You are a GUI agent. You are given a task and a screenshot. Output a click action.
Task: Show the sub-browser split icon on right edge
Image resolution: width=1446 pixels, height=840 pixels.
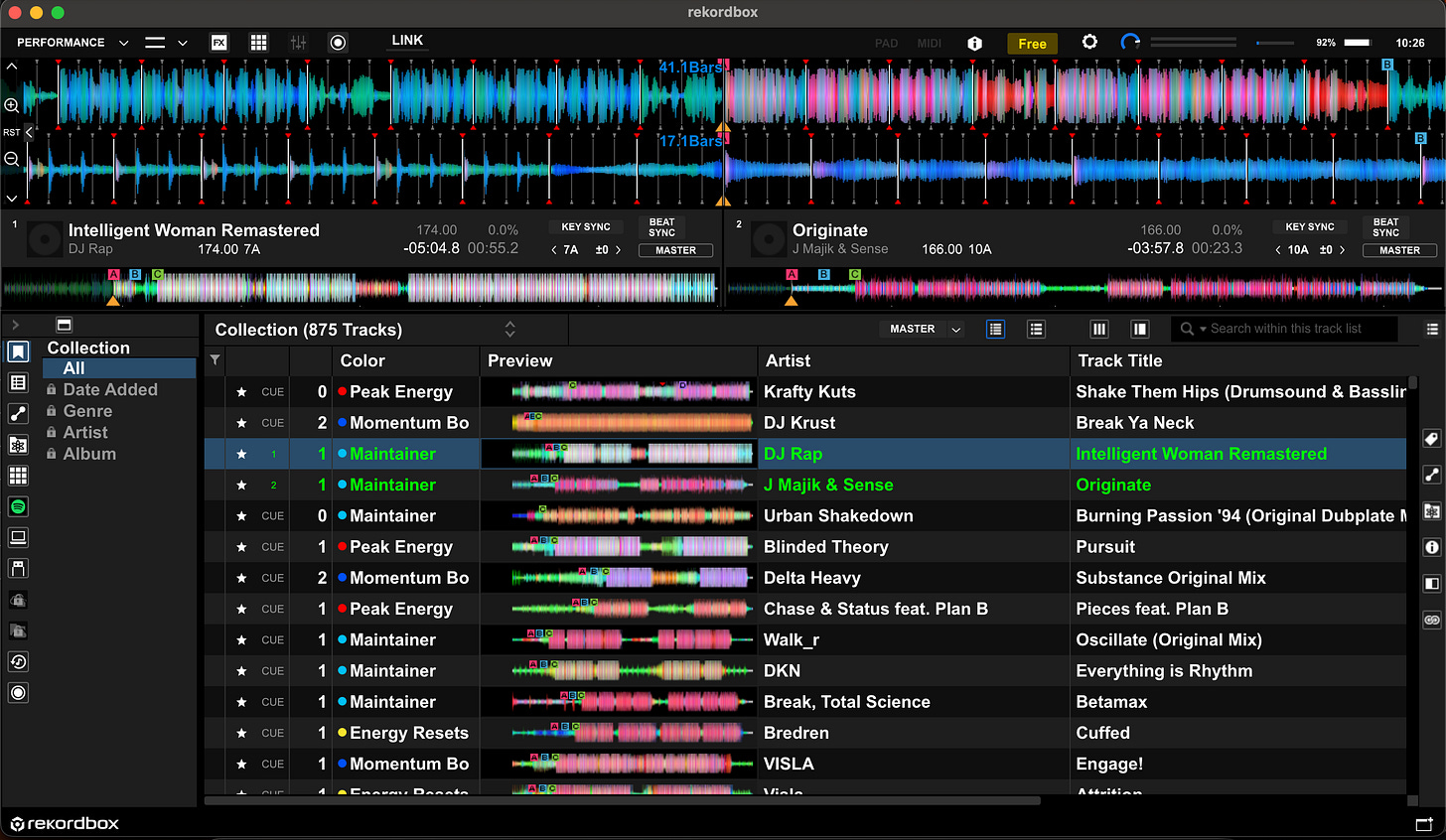pos(1431,583)
